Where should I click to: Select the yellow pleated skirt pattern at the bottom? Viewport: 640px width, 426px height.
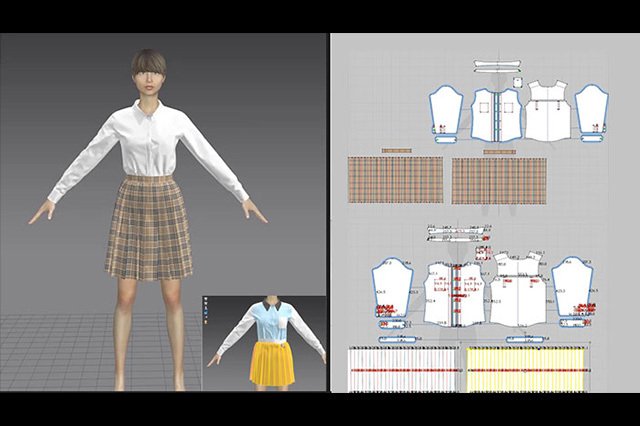click(x=525, y=370)
